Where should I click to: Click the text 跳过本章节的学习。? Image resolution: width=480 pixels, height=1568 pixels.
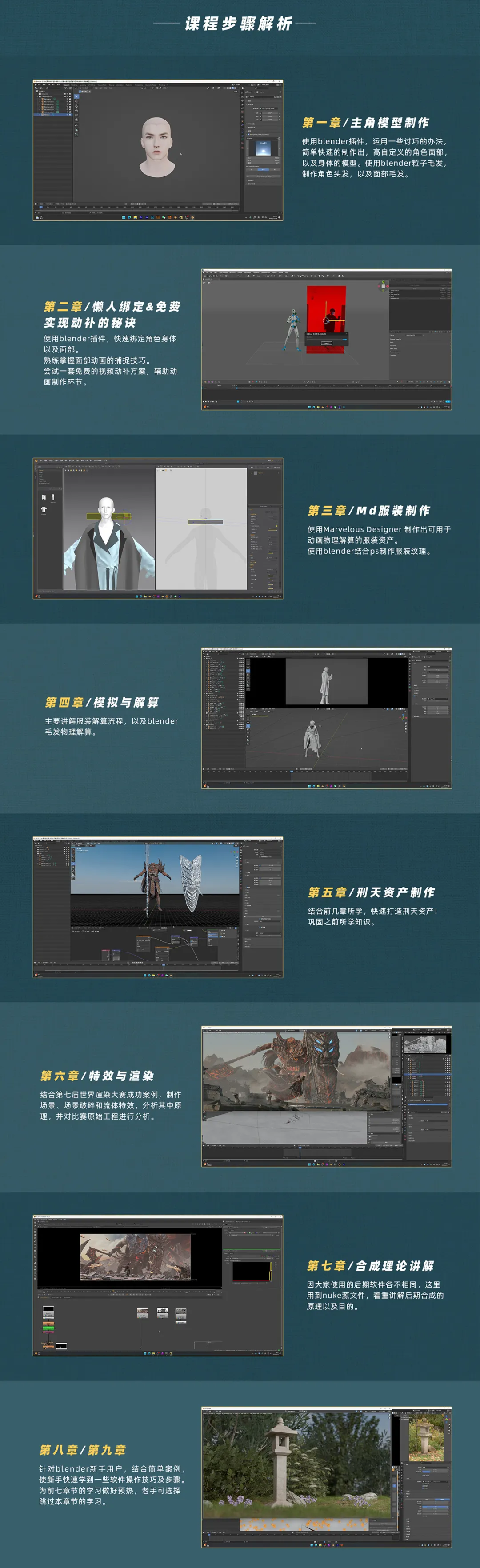coord(74,1502)
